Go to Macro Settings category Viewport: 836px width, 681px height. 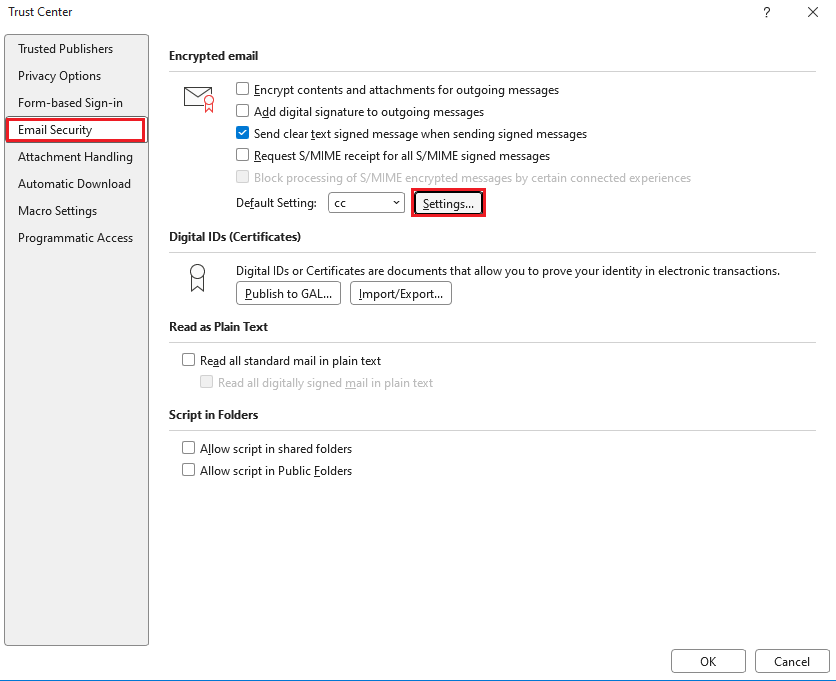[57, 211]
